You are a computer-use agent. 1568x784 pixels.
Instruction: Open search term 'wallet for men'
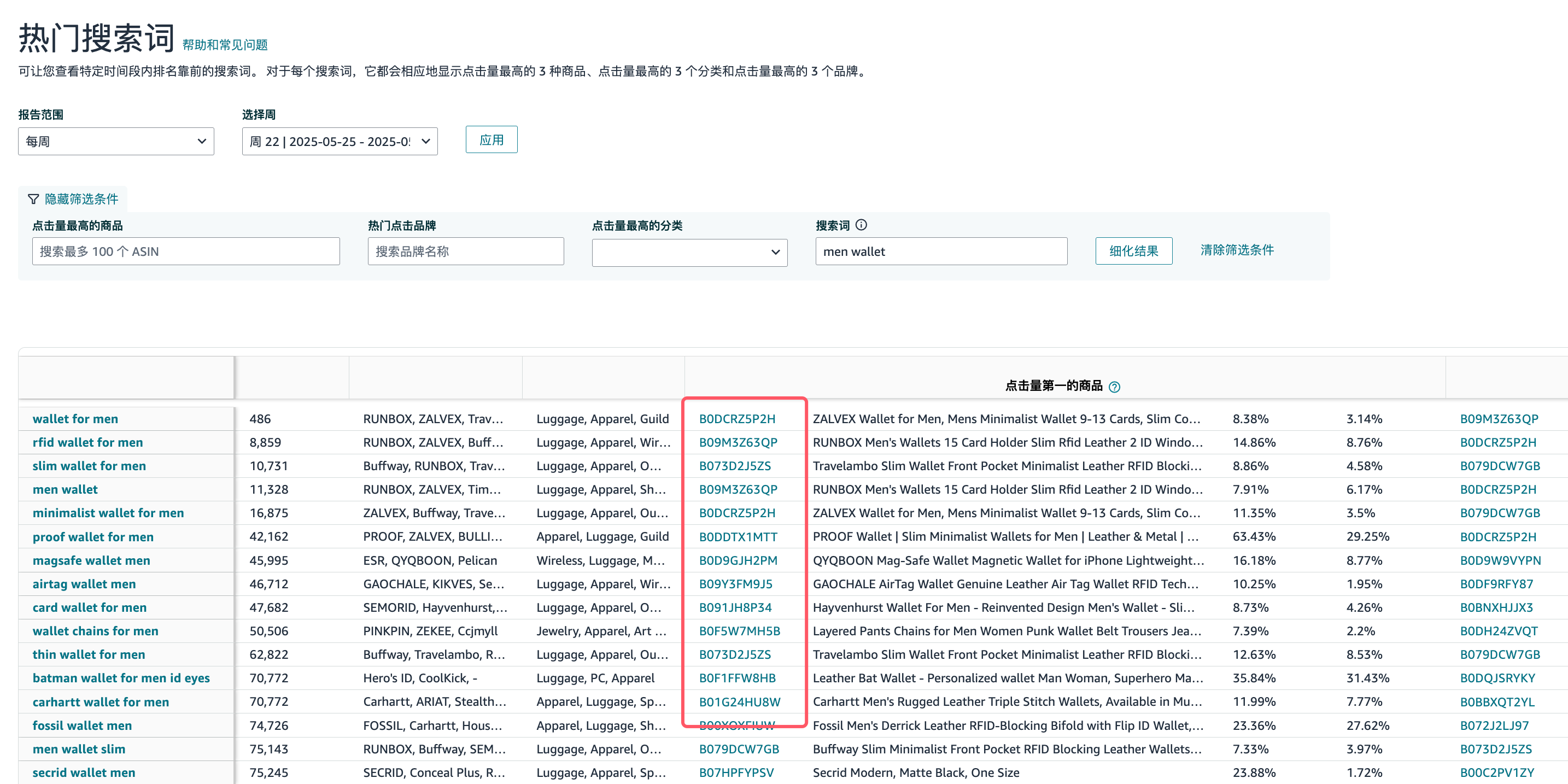pos(75,419)
